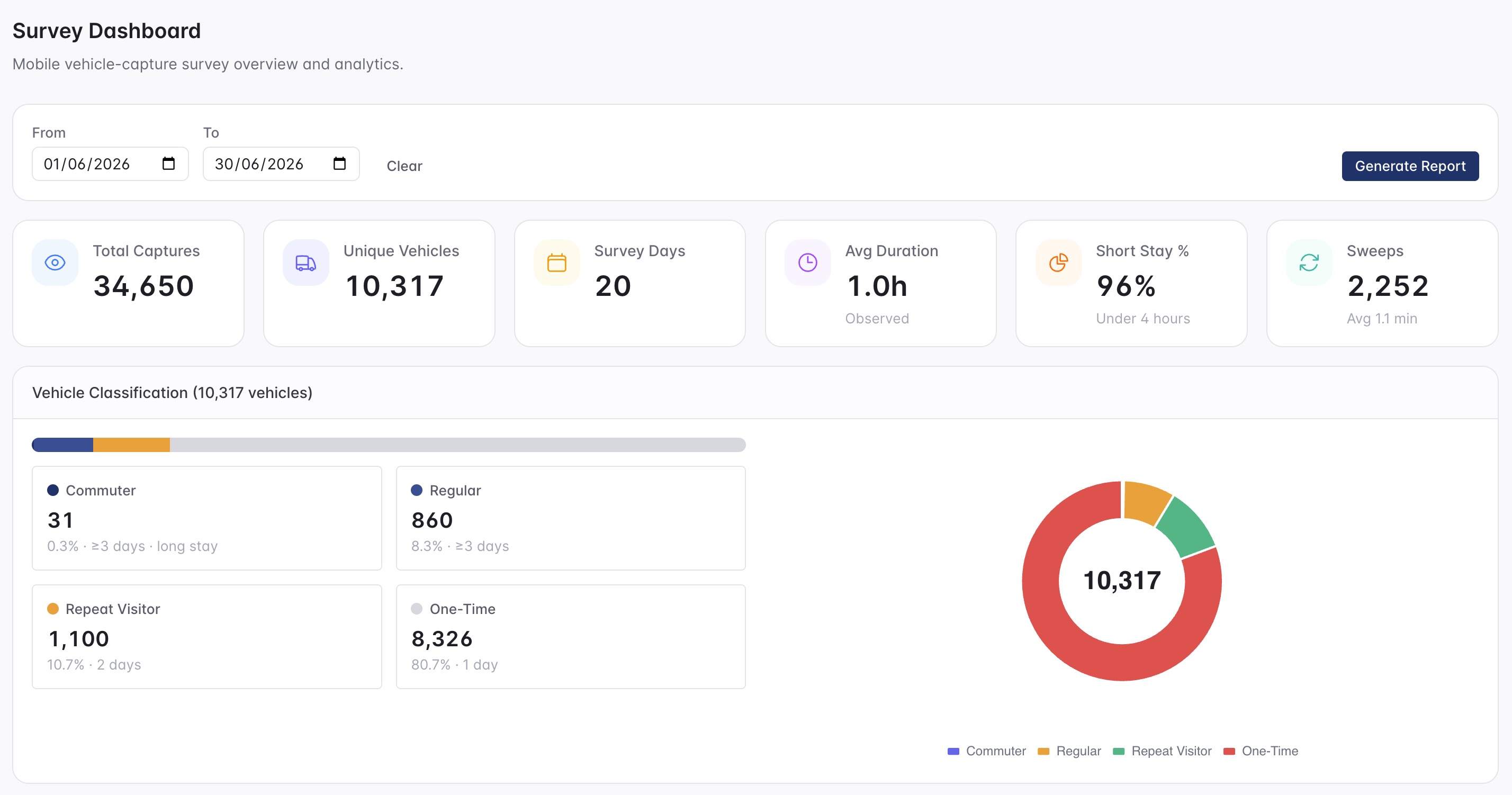Toggle One-Time in the chart legend
Viewport: 1512px width, 795px height.
1260,751
